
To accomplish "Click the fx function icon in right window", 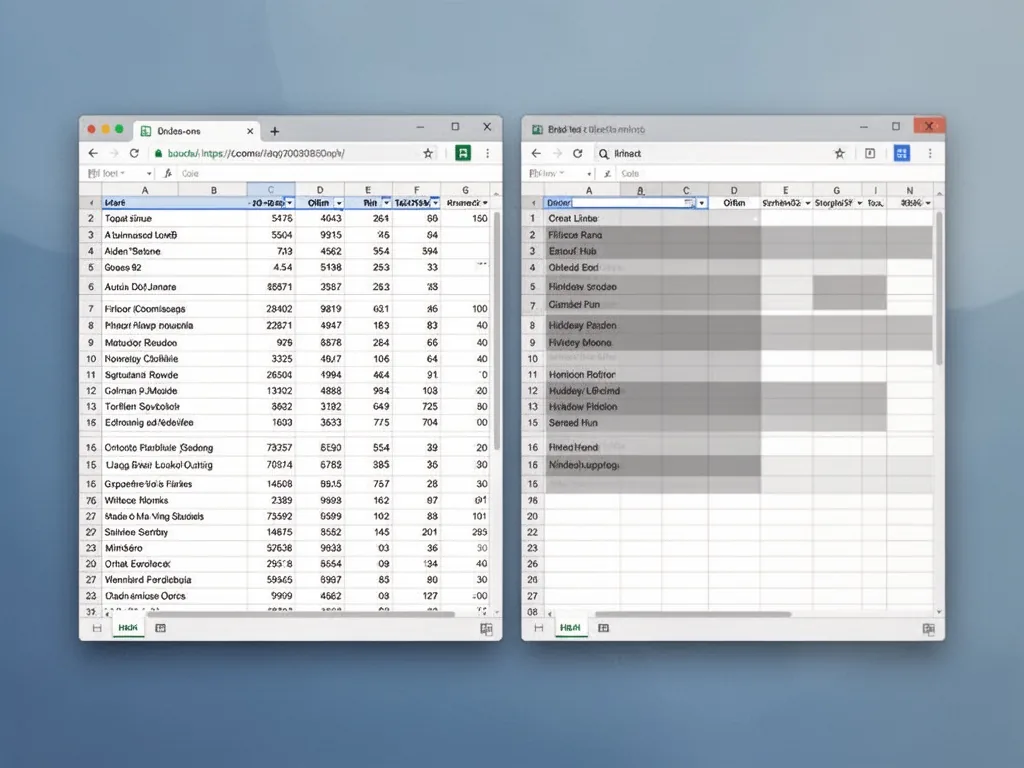I will [607, 173].
